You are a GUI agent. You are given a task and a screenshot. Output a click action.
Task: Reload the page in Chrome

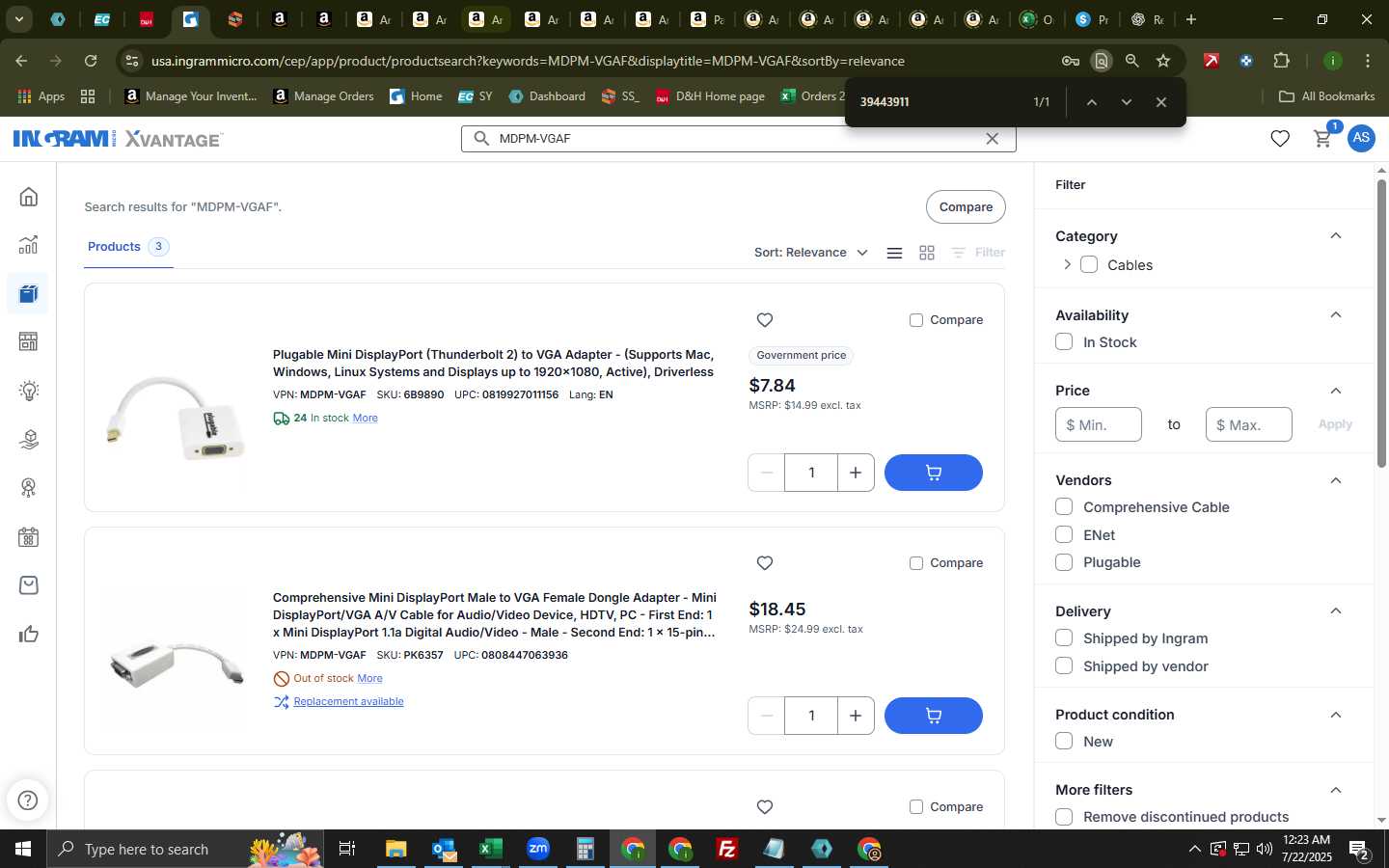91,61
